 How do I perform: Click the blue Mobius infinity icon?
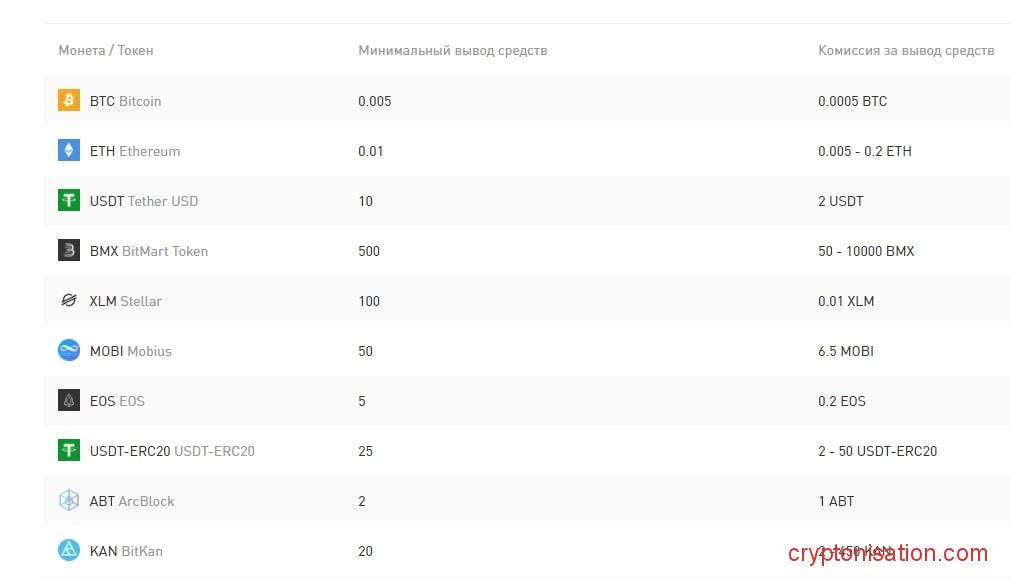pyautogui.click(x=68, y=350)
